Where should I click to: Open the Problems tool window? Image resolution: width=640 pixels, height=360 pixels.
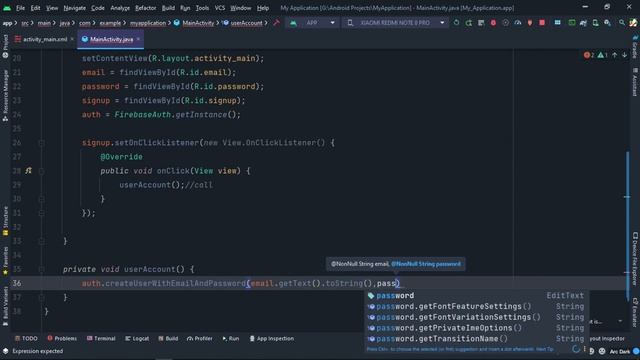(x=62, y=338)
